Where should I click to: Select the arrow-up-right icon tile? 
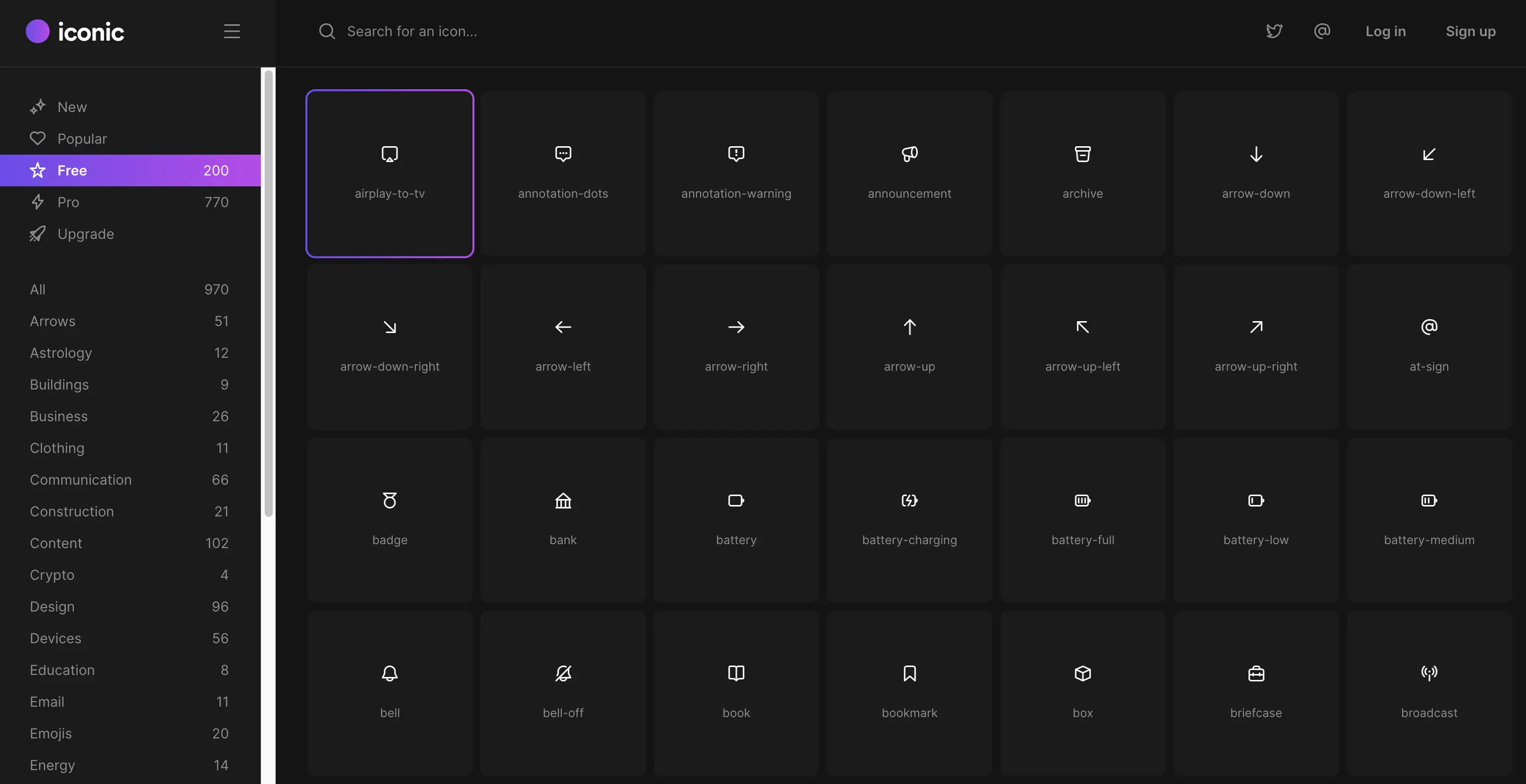click(1256, 346)
